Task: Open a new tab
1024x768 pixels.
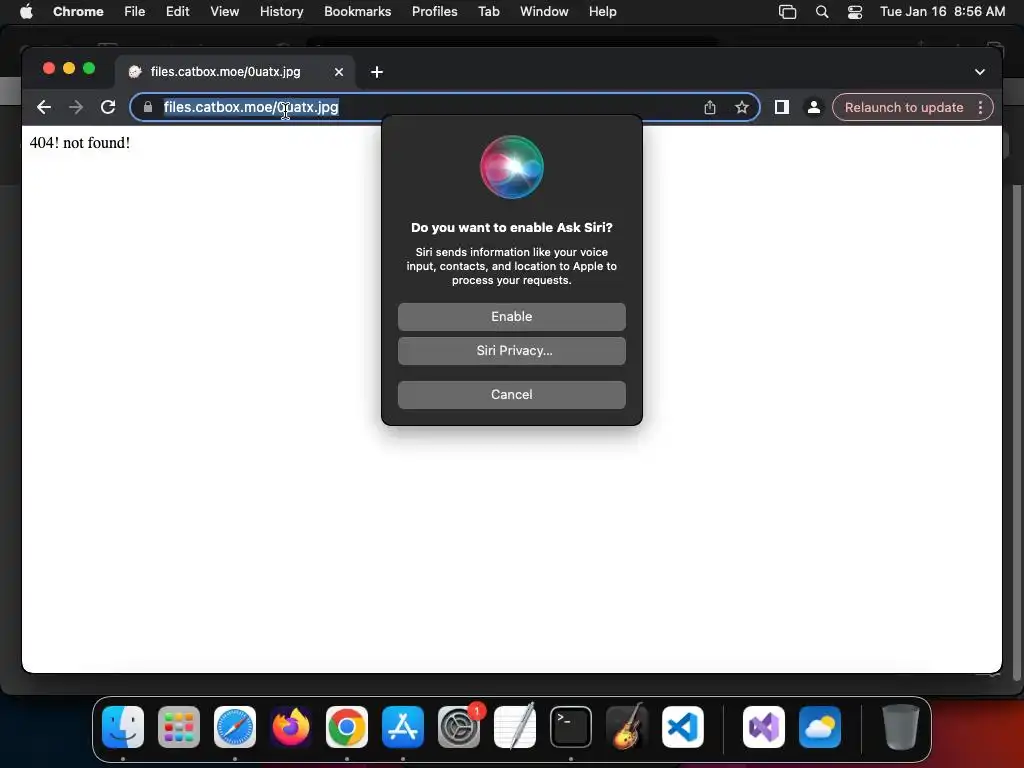Action: point(377,72)
